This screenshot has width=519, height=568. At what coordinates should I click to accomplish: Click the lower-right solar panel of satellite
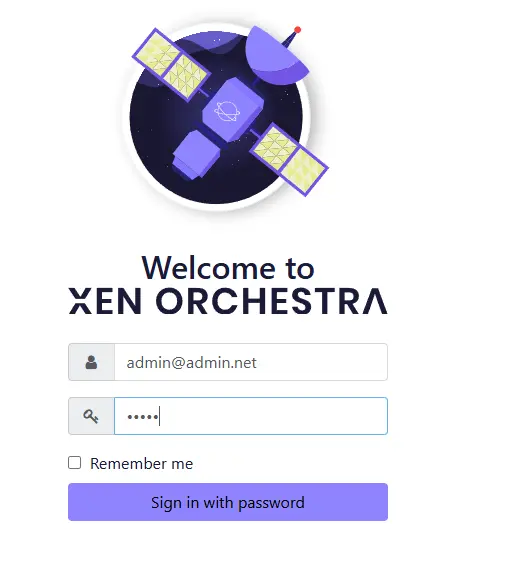pos(289,159)
